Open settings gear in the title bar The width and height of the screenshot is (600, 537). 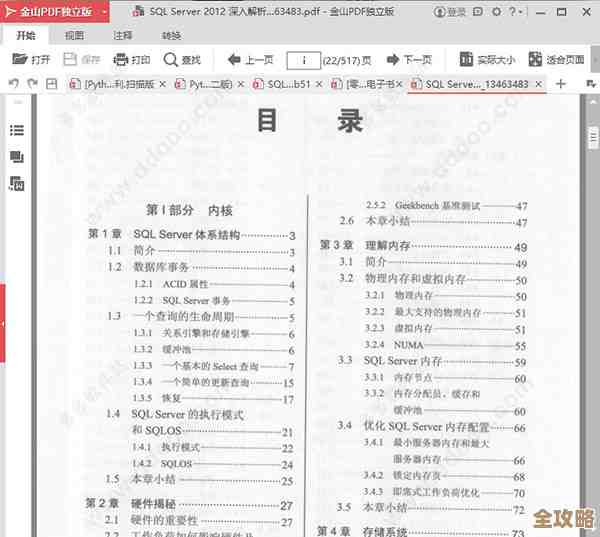[x=497, y=12]
